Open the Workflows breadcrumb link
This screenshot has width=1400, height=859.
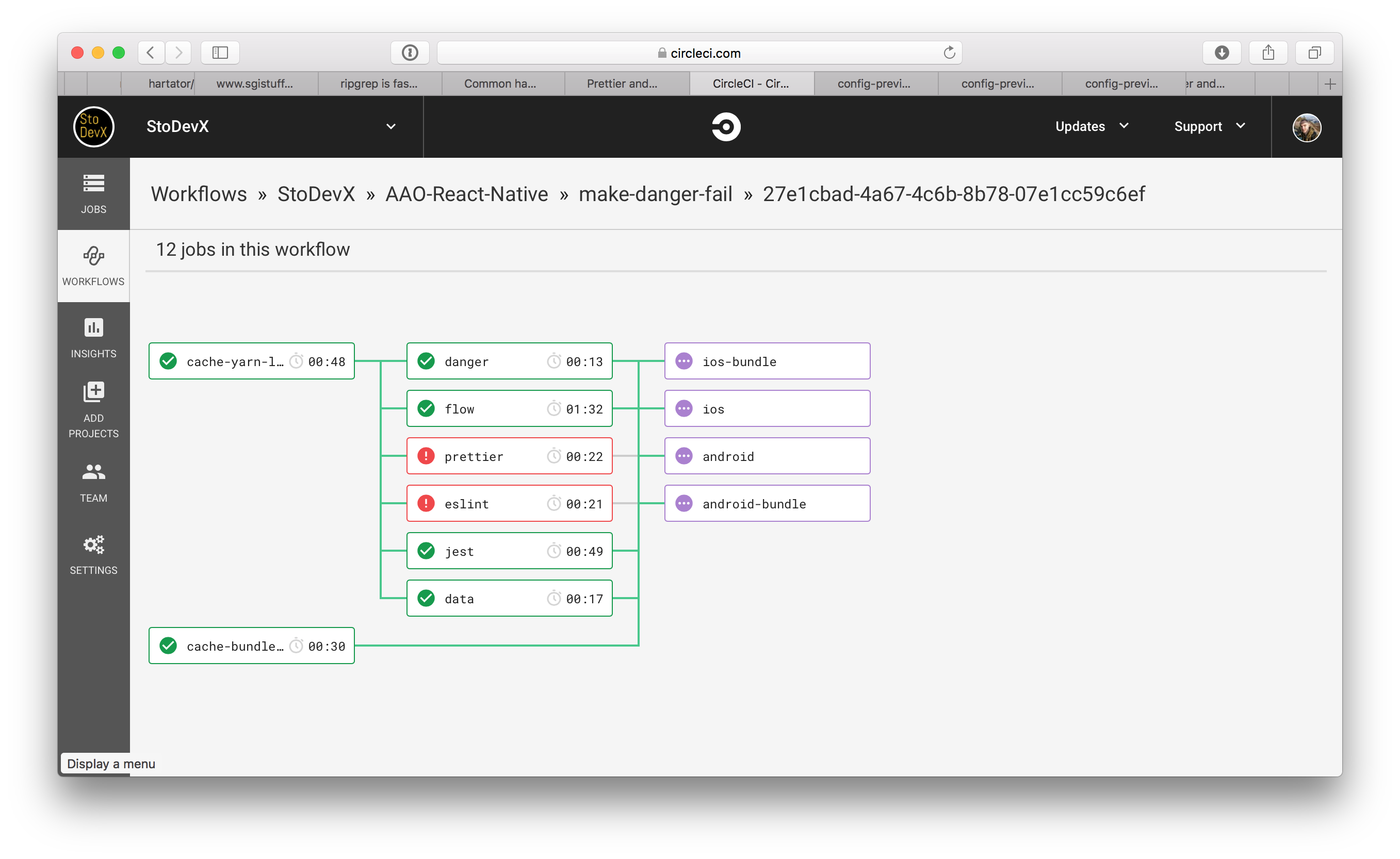(199, 194)
